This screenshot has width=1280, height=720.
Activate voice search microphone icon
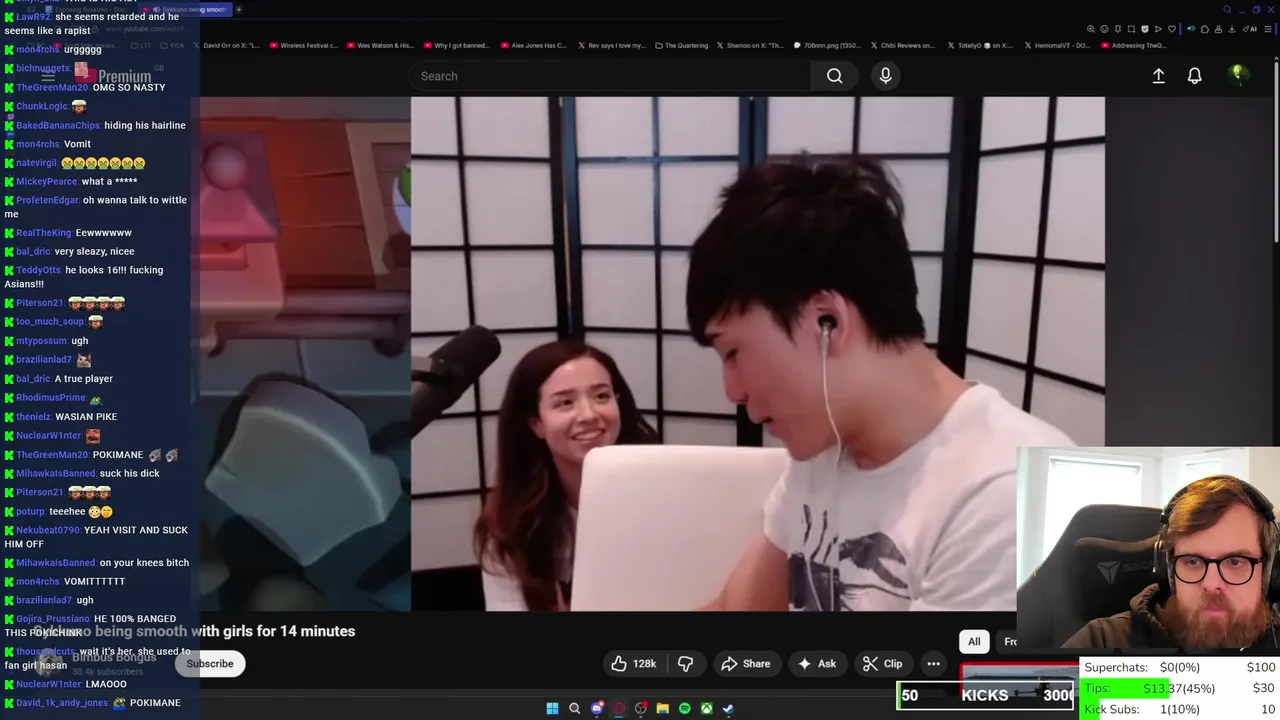(885, 76)
